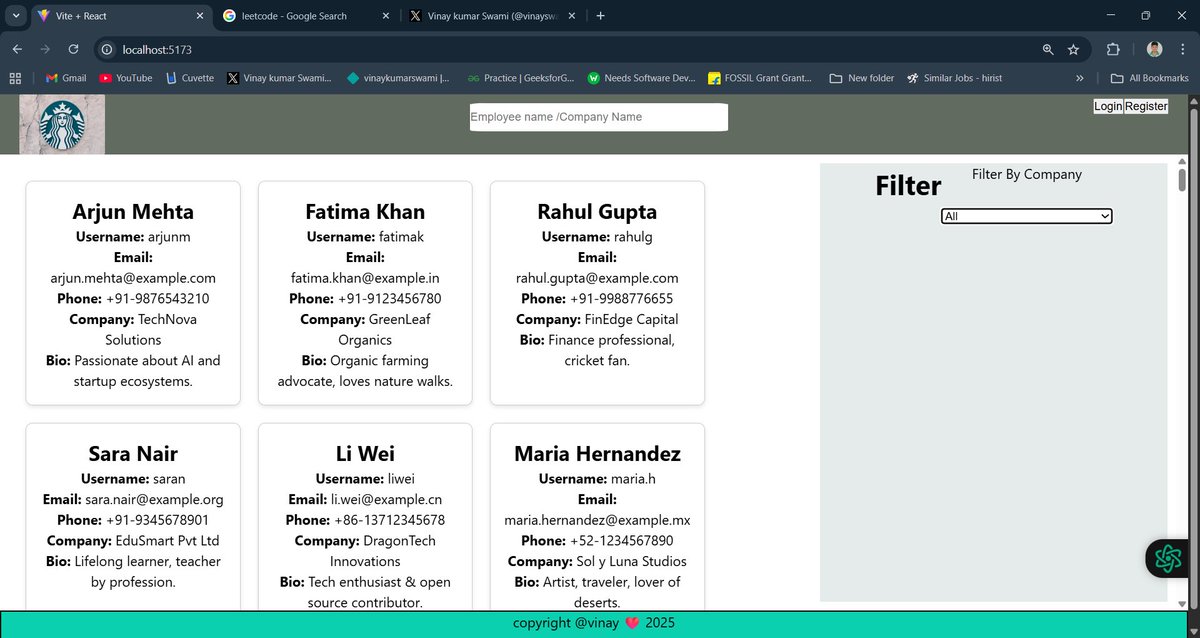Click phone number +86-13712345678
The image size is (1200, 638).
(x=391, y=520)
